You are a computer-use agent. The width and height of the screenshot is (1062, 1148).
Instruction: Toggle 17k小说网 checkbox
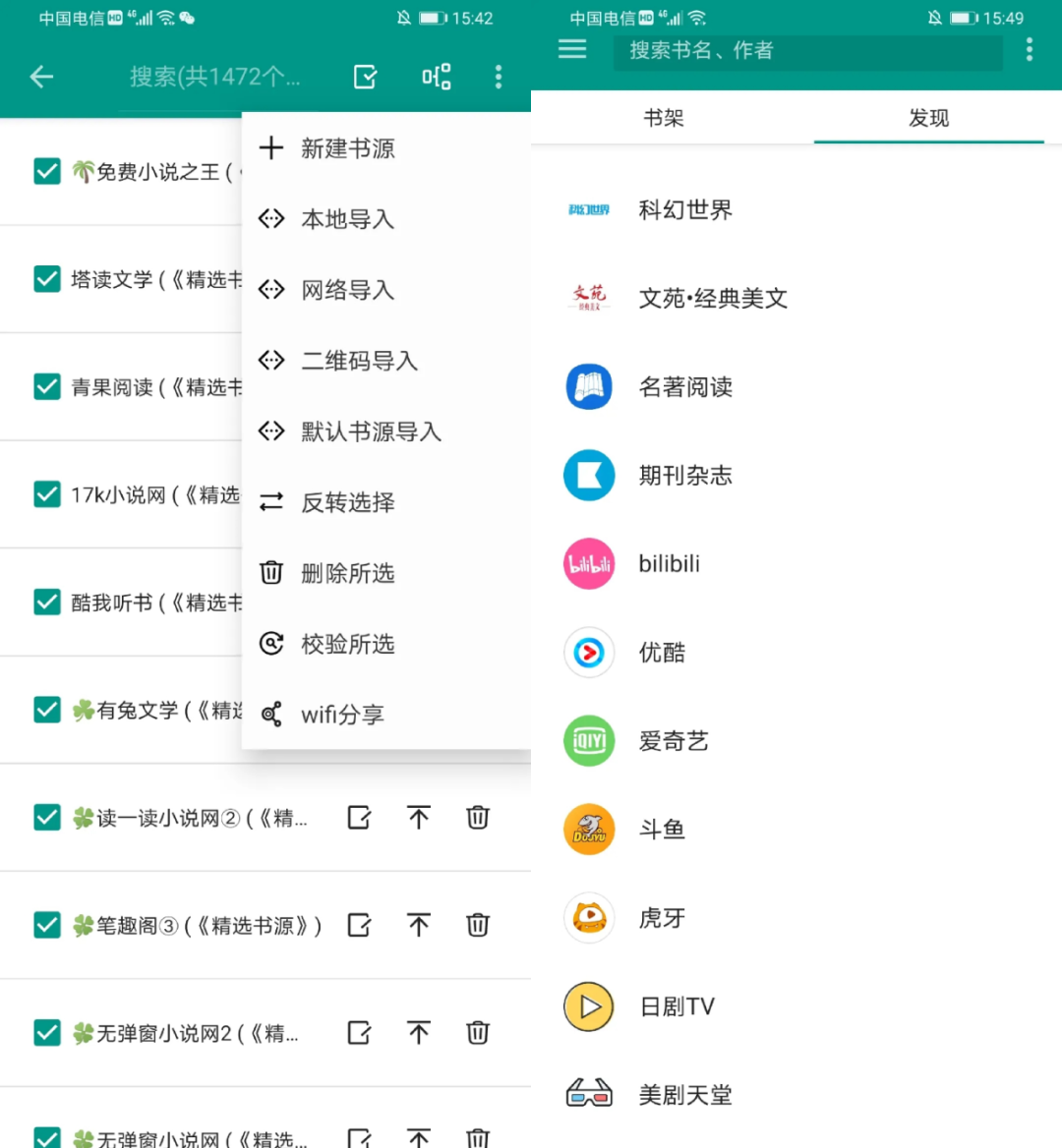pos(47,494)
